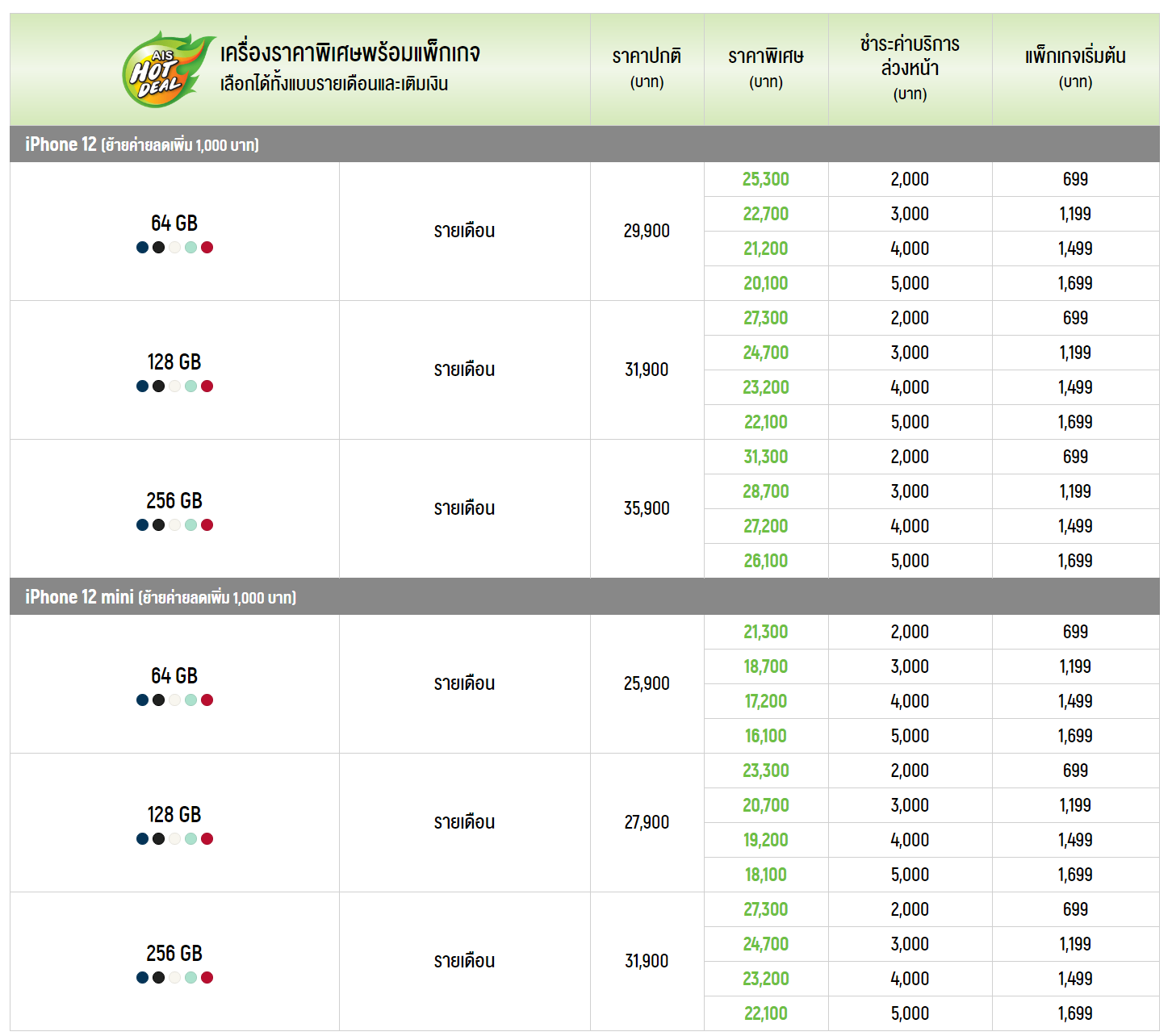The height and width of the screenshot is (1036, 1172).
Task: Click the regular price '27,900'
Action: (647, 822)
